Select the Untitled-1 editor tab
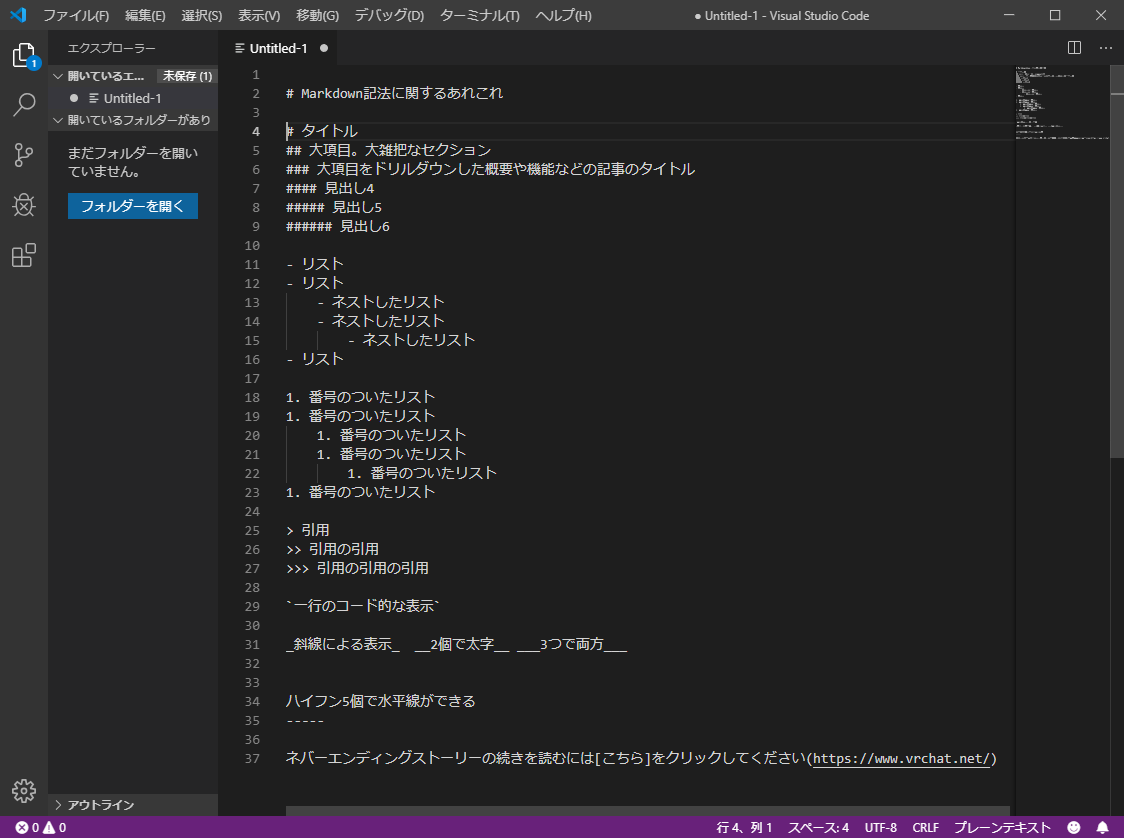 tap(278, 48)
